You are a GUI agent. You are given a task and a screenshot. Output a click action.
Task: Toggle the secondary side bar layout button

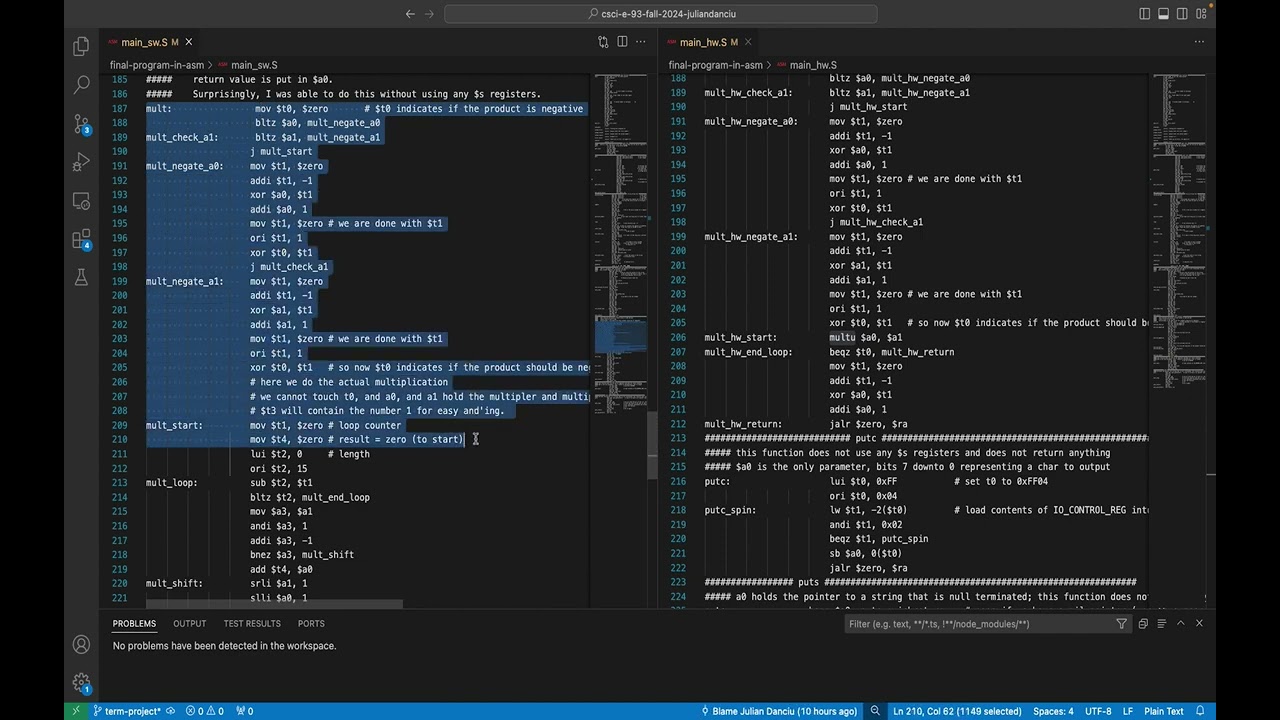pyautogui.click(x=1183, y=14)
